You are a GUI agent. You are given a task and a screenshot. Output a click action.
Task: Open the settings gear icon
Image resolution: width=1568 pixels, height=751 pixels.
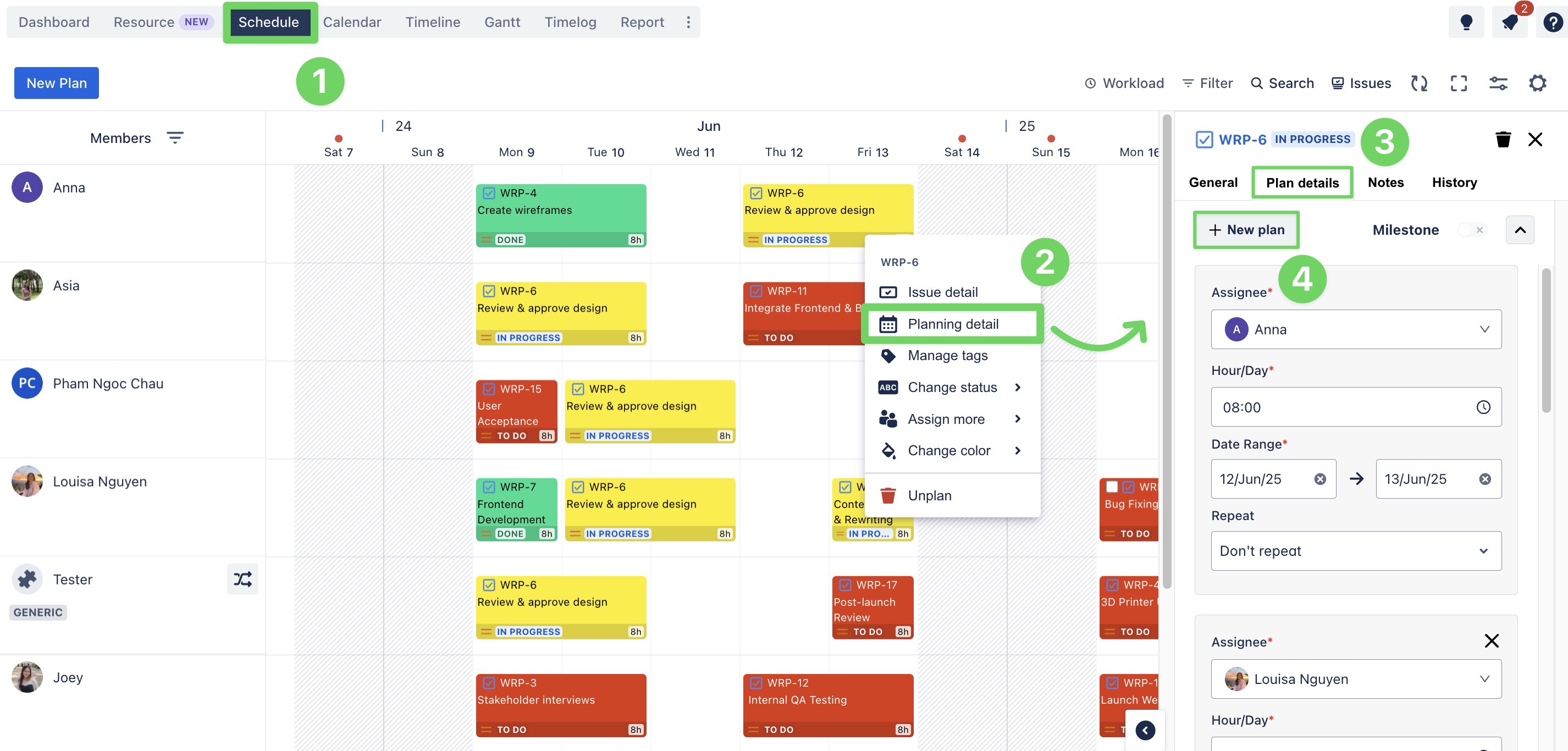click(x=1538, y=84)
